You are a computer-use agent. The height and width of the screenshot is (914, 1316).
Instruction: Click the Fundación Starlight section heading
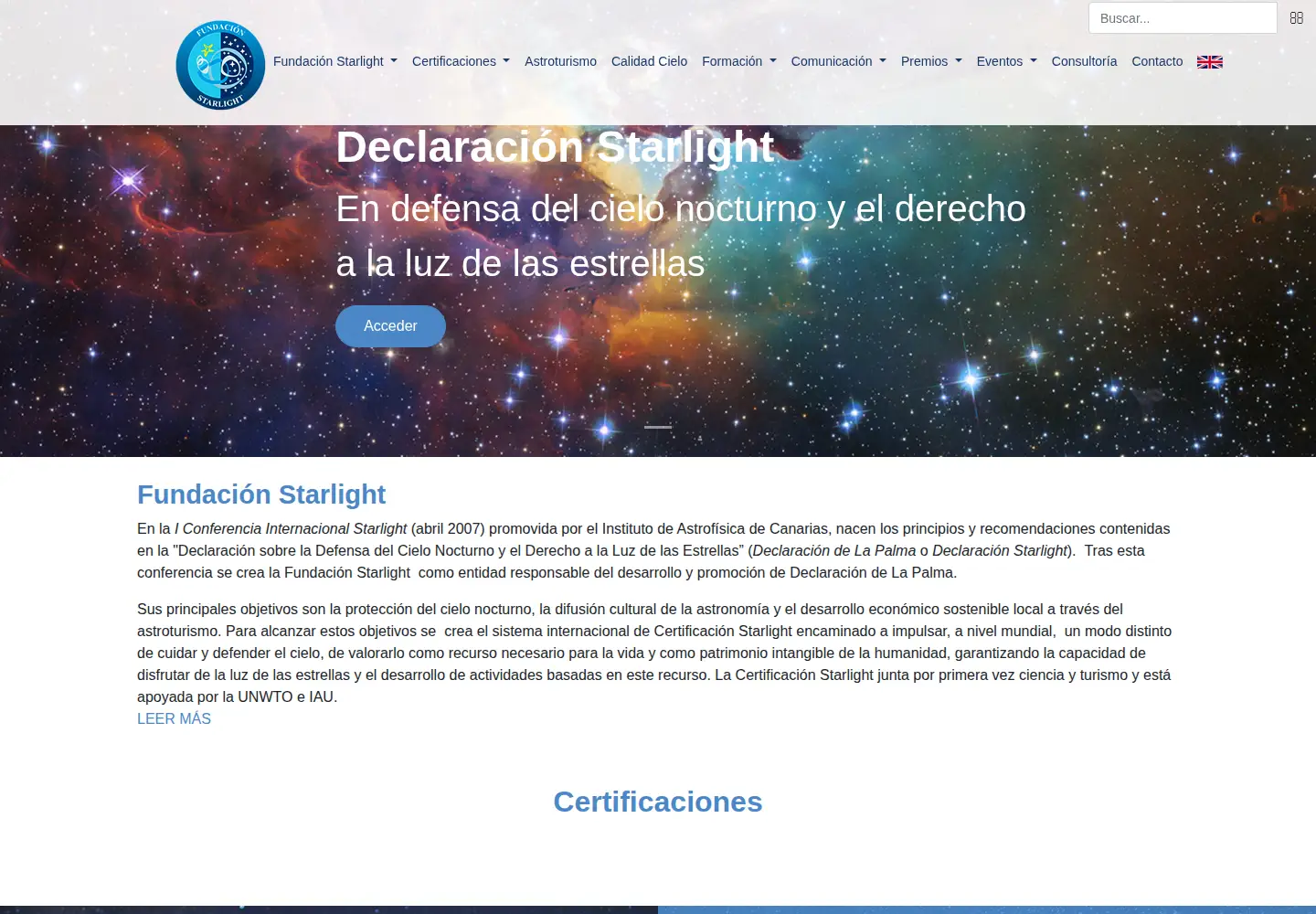click(261, 494)
